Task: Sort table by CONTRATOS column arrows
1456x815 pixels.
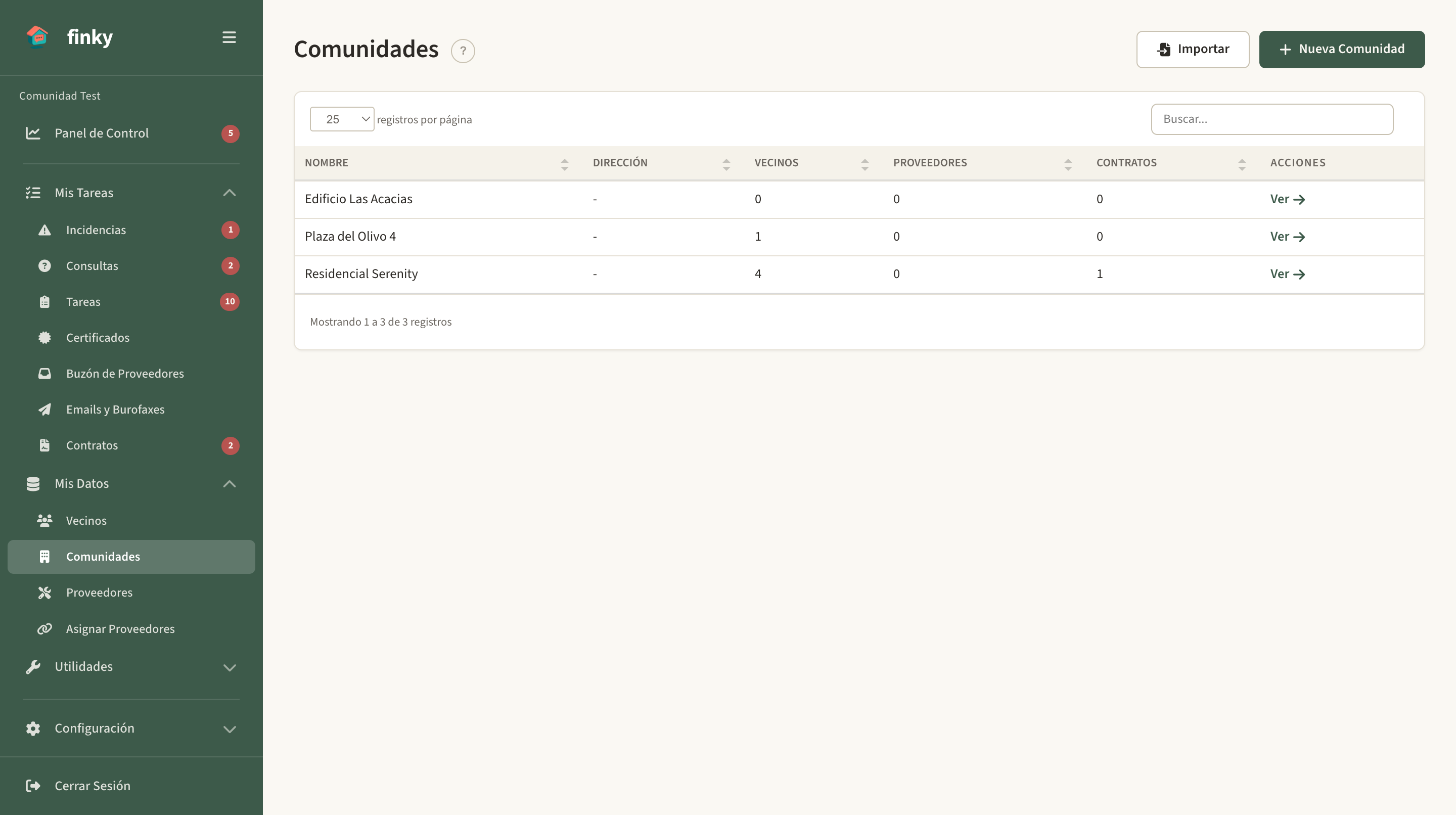Action: 1242,164
